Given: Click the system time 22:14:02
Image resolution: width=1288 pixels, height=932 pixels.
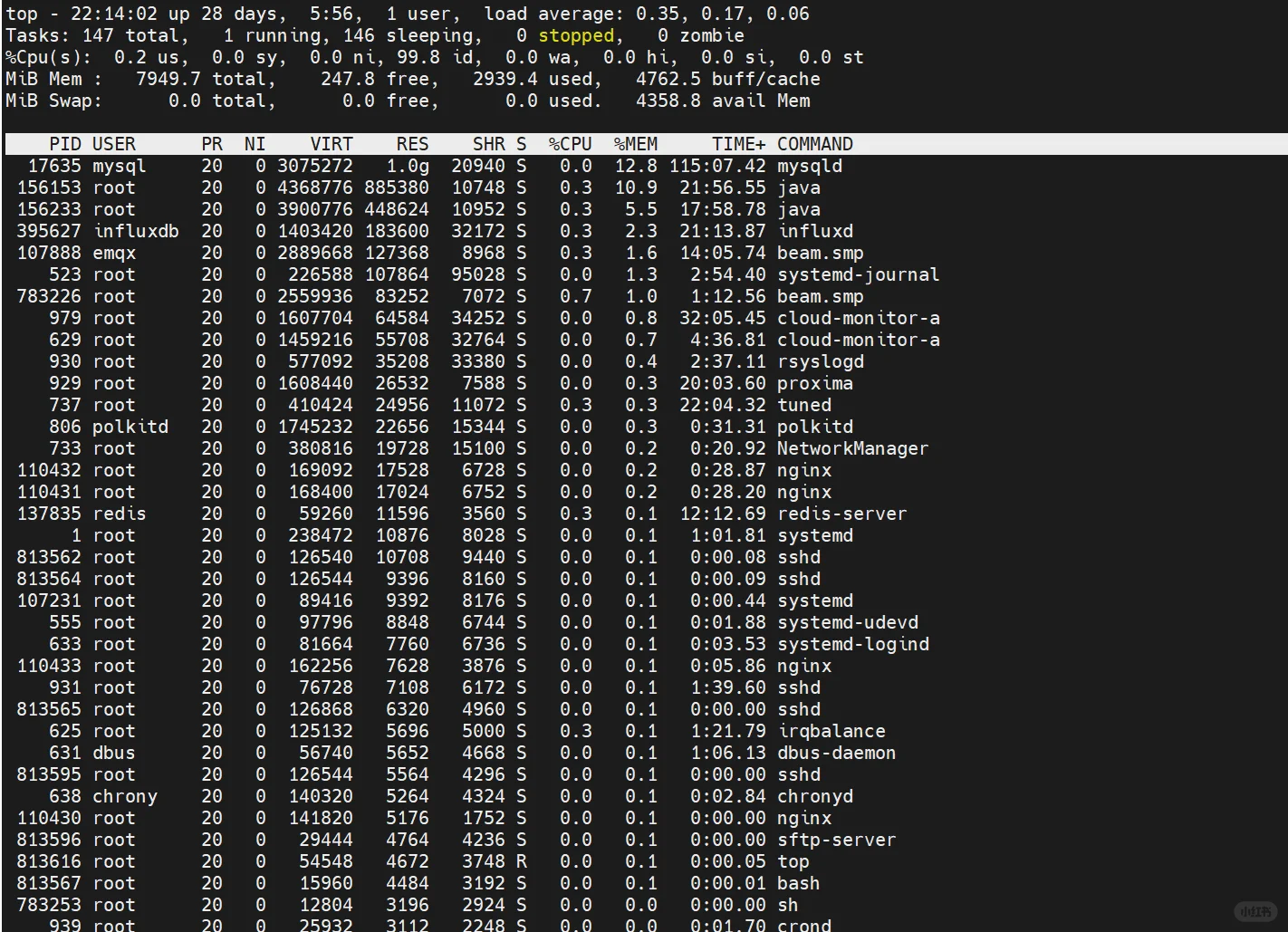Looking at the screenshot, I should tap(114, 14).
